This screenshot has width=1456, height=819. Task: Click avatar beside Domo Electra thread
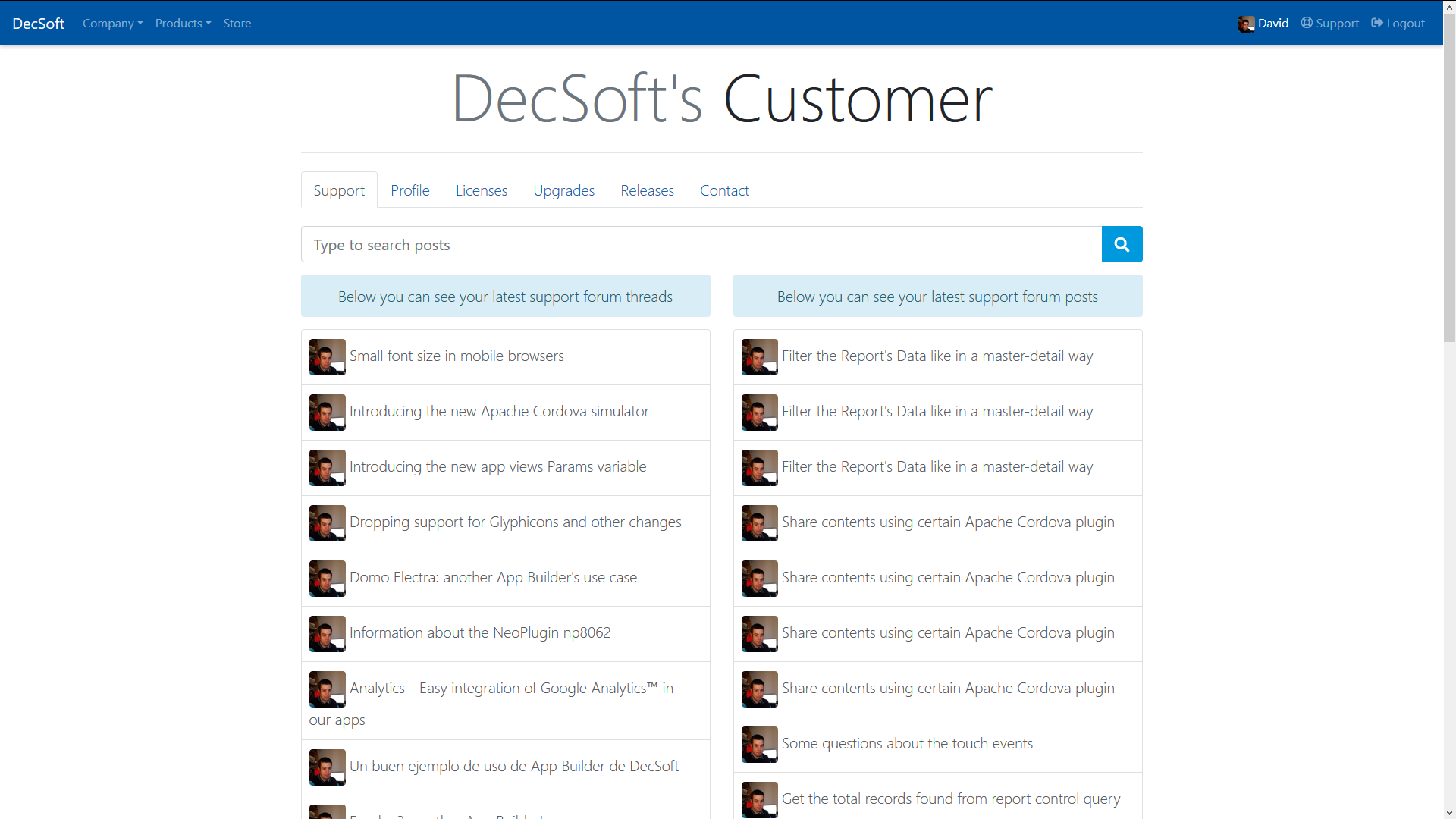click(x=328, y=578)
